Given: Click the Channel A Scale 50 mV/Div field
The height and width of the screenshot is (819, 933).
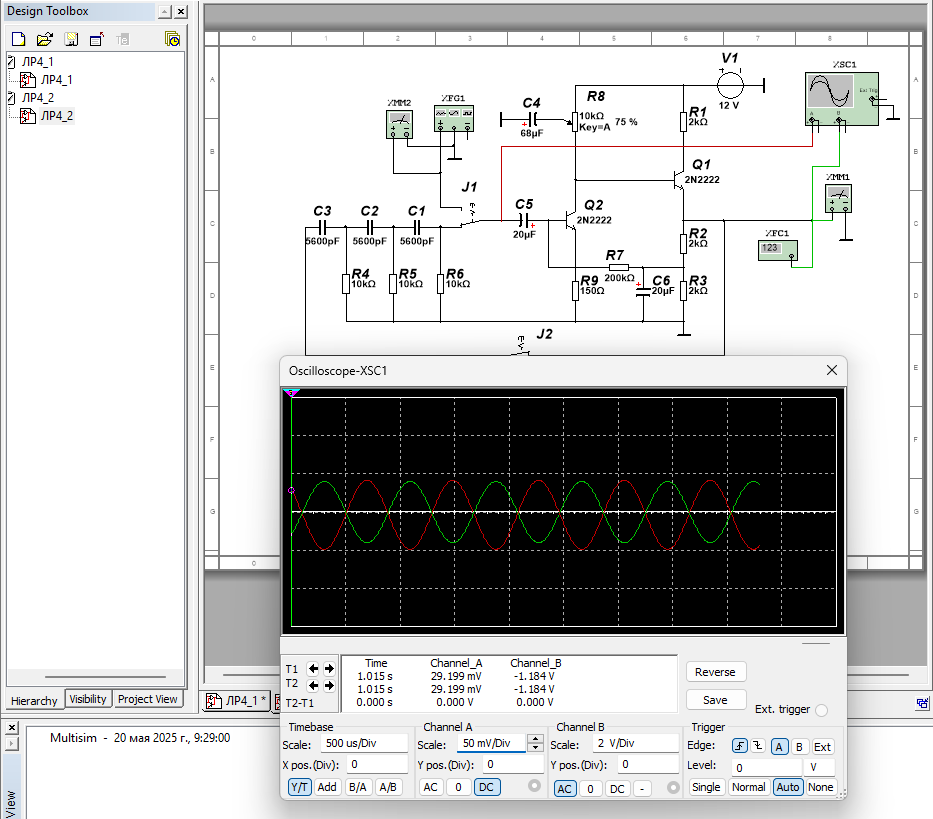Looking at the screenshot, I should click(491, 743).
